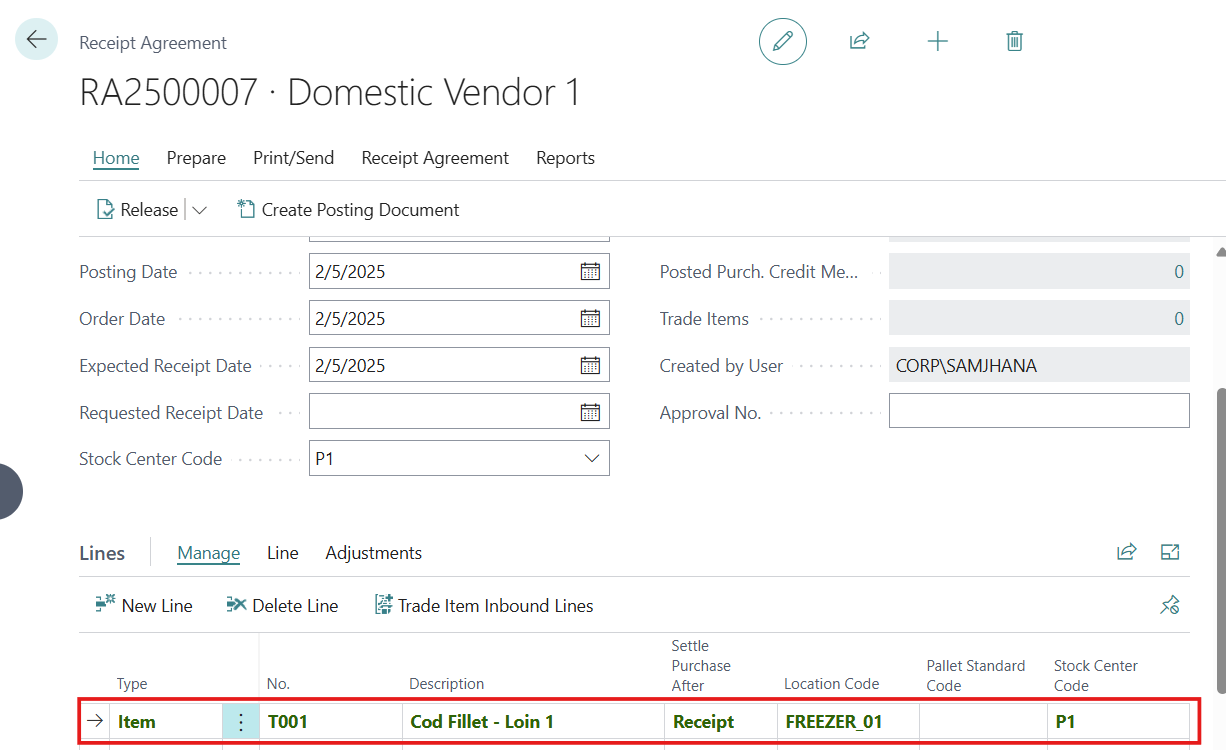Open the Order Date calendar picker
Image resolution: width=1226 pixels, height=750 pixels.
[x=590, y=319]
